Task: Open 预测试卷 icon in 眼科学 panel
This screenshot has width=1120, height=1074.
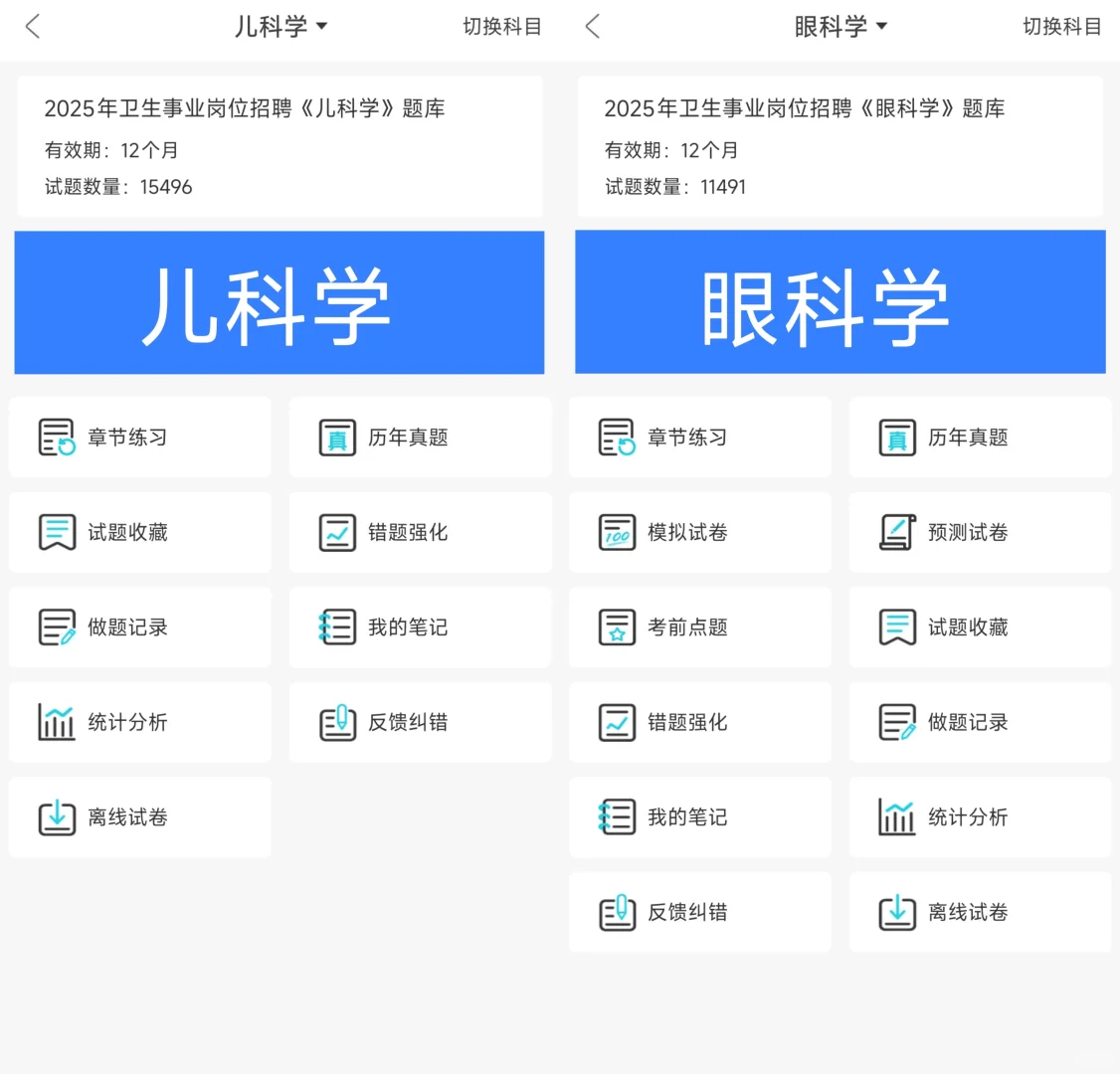Action: pyautogui.click(x=897, y=532)
